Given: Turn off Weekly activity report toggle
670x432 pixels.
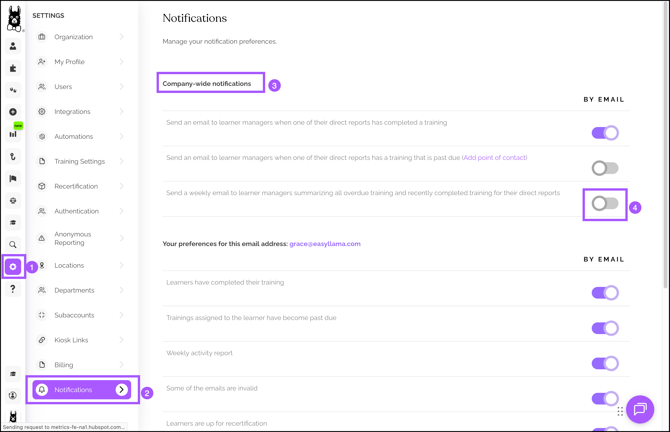Looking at the screenshot, I should click(605, 363).
